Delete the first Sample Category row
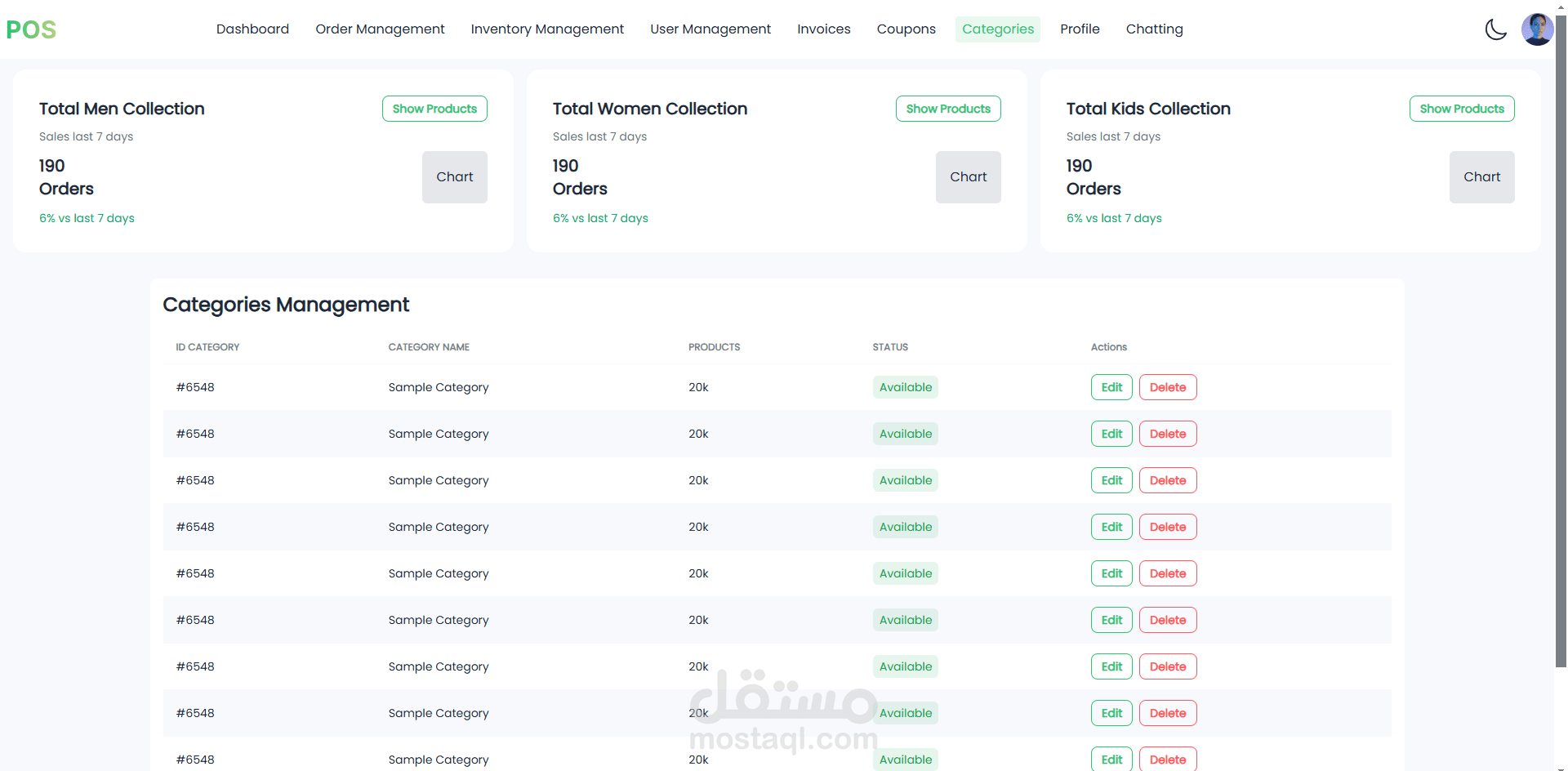 tap(1168, 387)
